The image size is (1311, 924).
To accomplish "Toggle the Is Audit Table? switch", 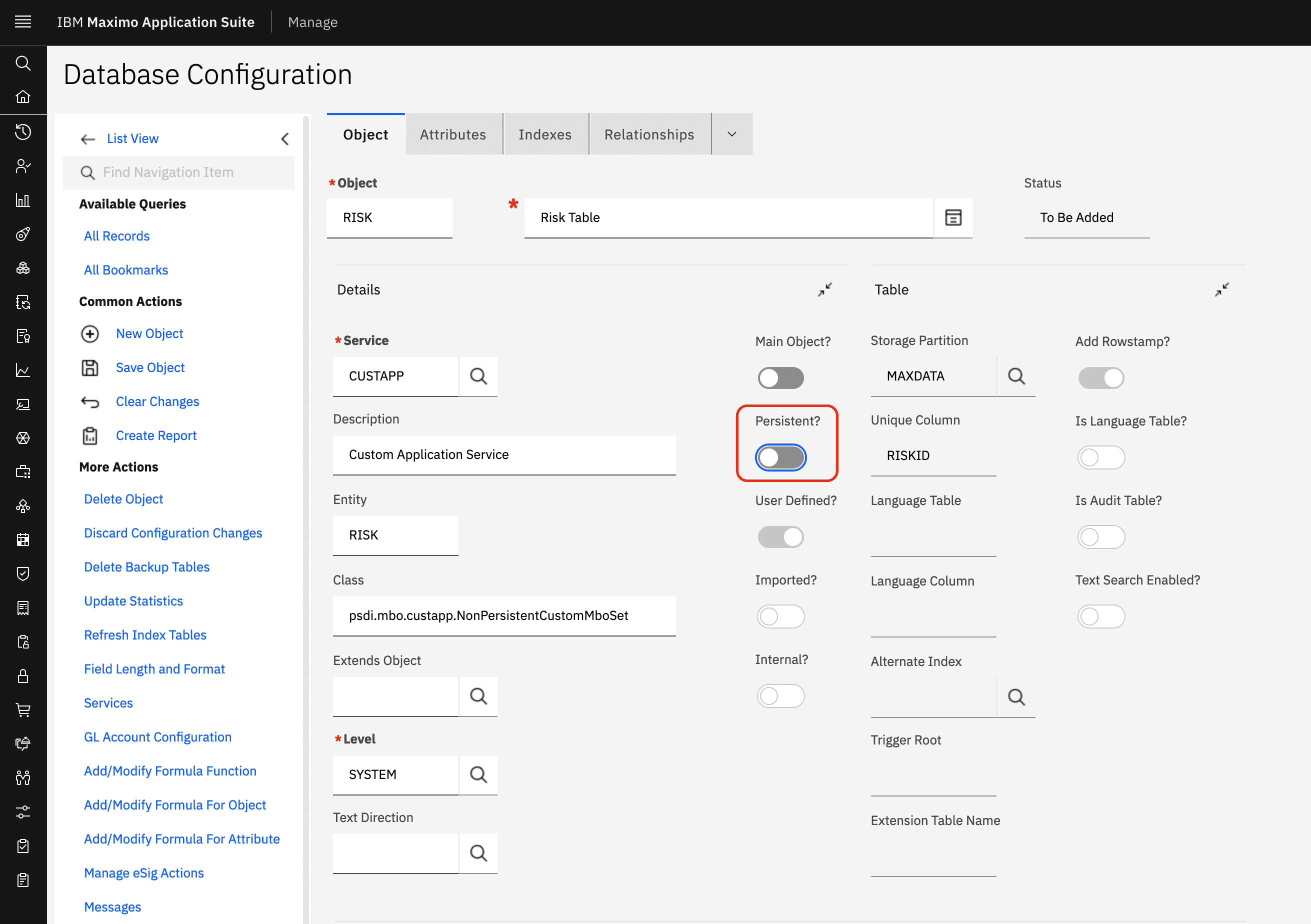I will (x=1101, y=537).
